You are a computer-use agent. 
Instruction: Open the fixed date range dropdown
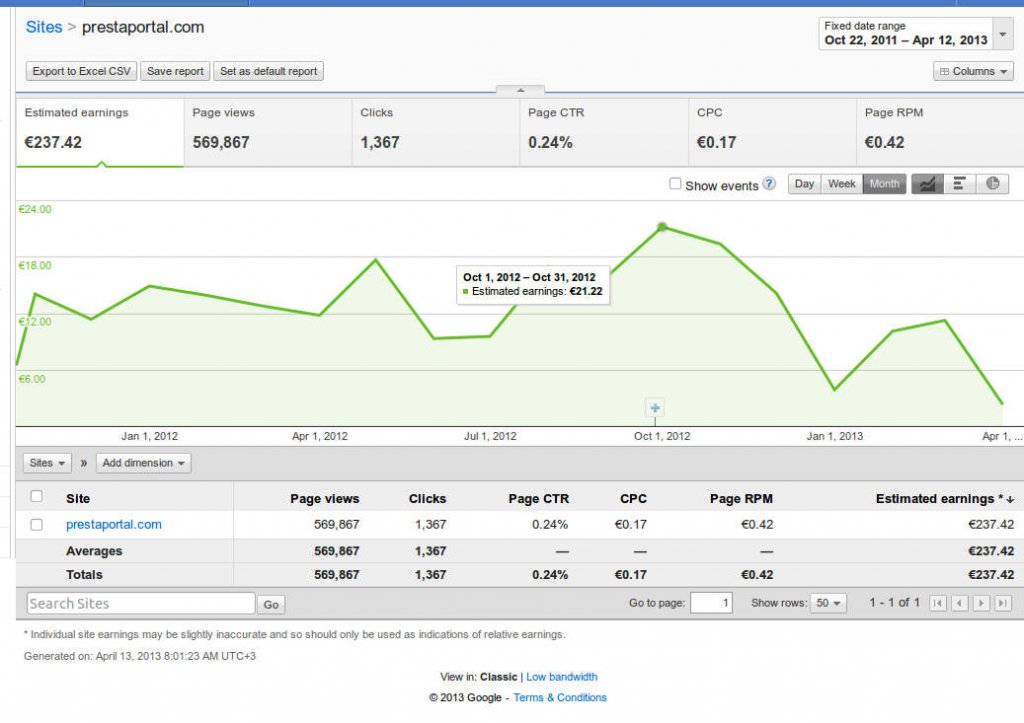(x=917, y=34)
